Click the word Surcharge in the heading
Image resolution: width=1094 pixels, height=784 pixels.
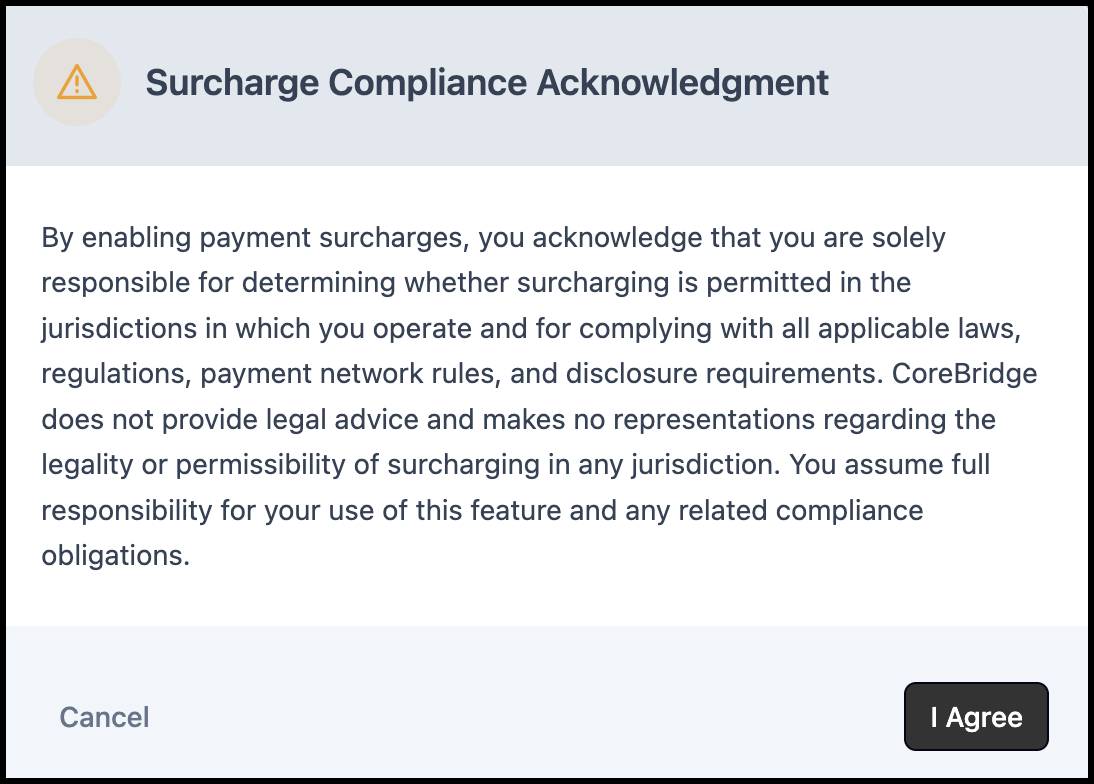click(232, 83)
